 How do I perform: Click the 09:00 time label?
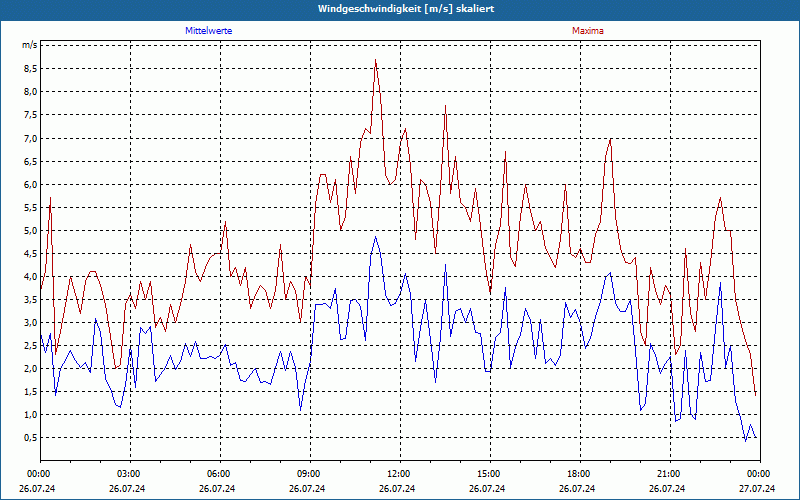[307, 474]
